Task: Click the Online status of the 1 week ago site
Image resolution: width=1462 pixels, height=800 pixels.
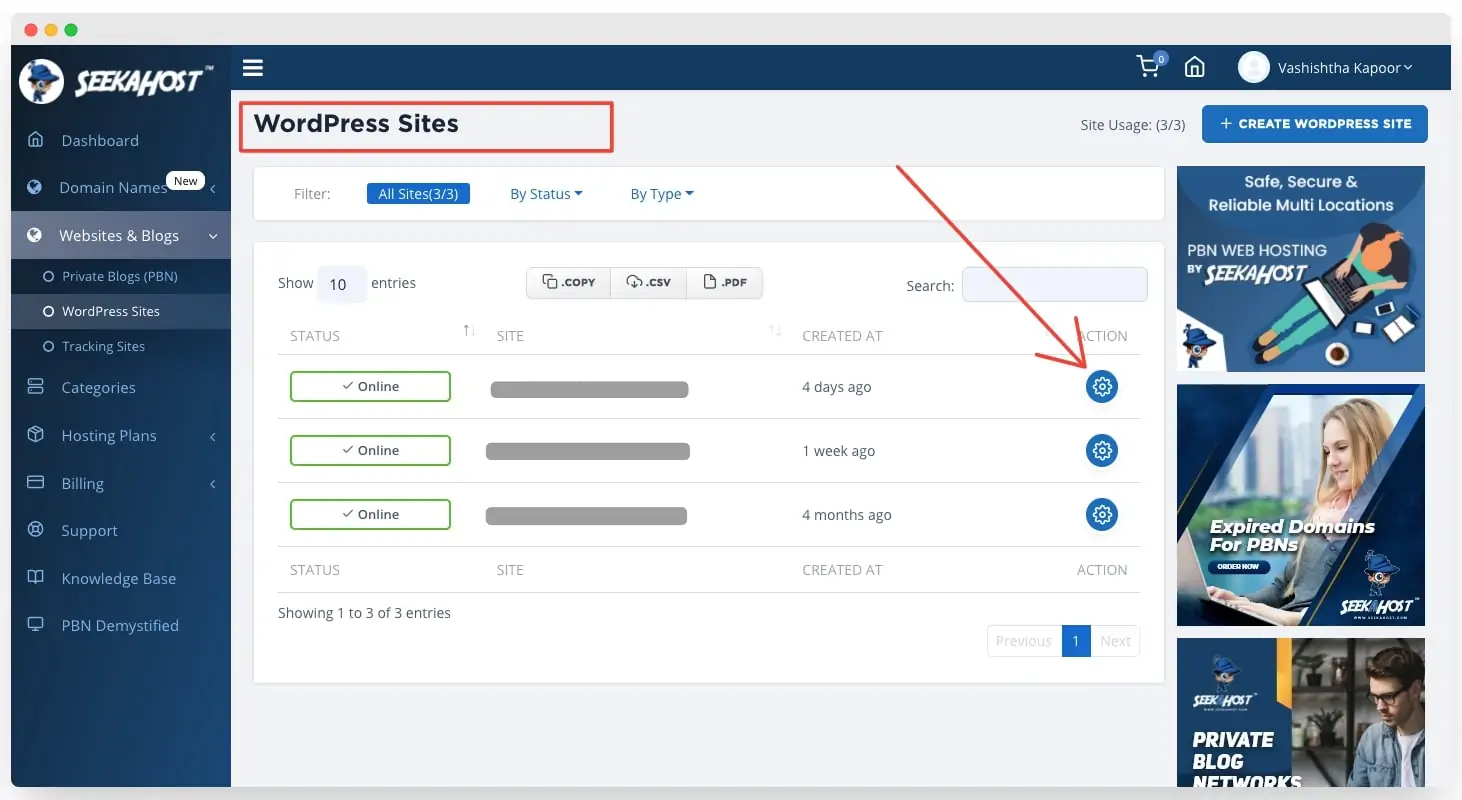Action: point(370,451)
